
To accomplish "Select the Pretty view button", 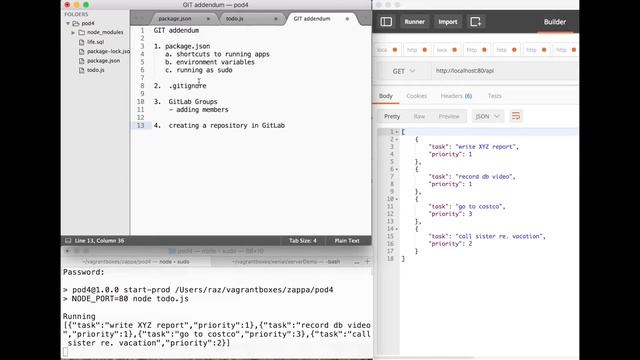I will pos(392,116).
